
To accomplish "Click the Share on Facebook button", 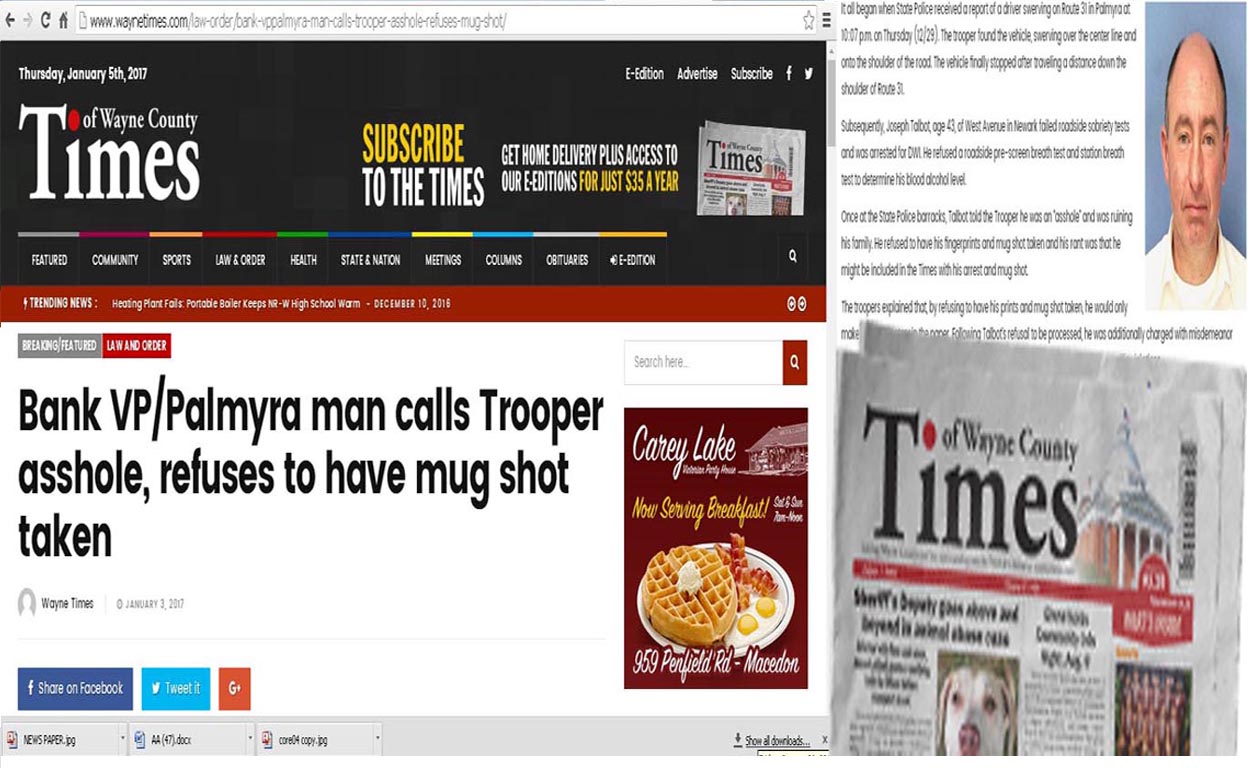I will pyautogui.click(x=75, y=688).
